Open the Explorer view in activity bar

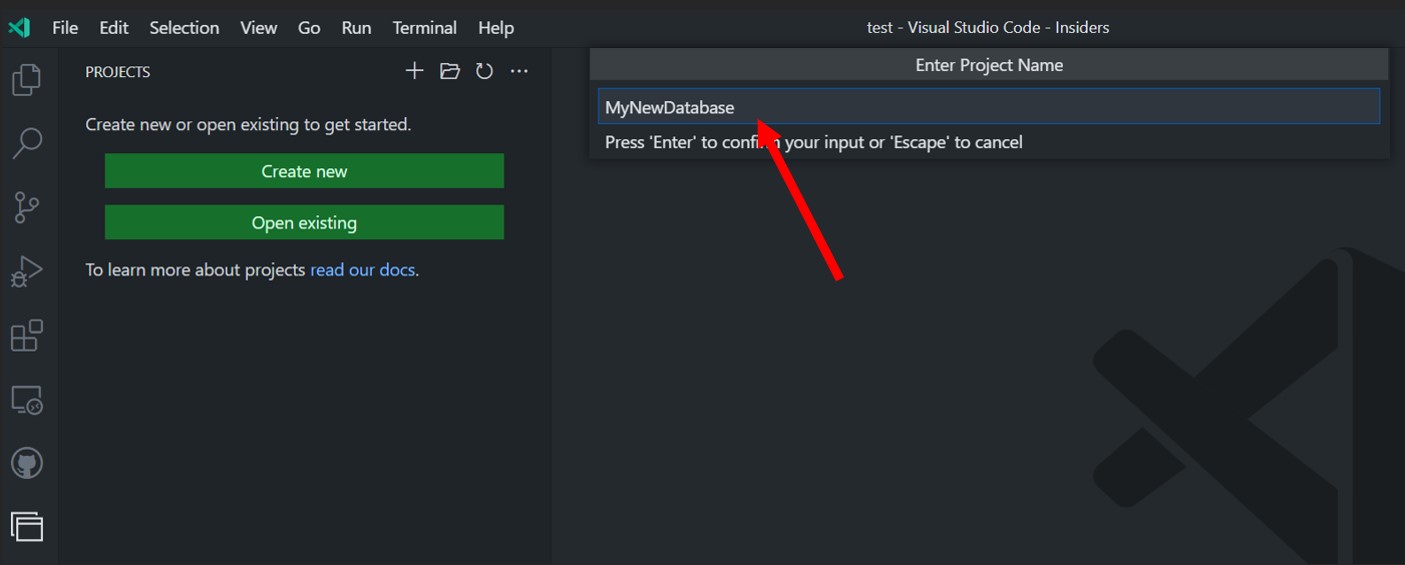point(27,80)
